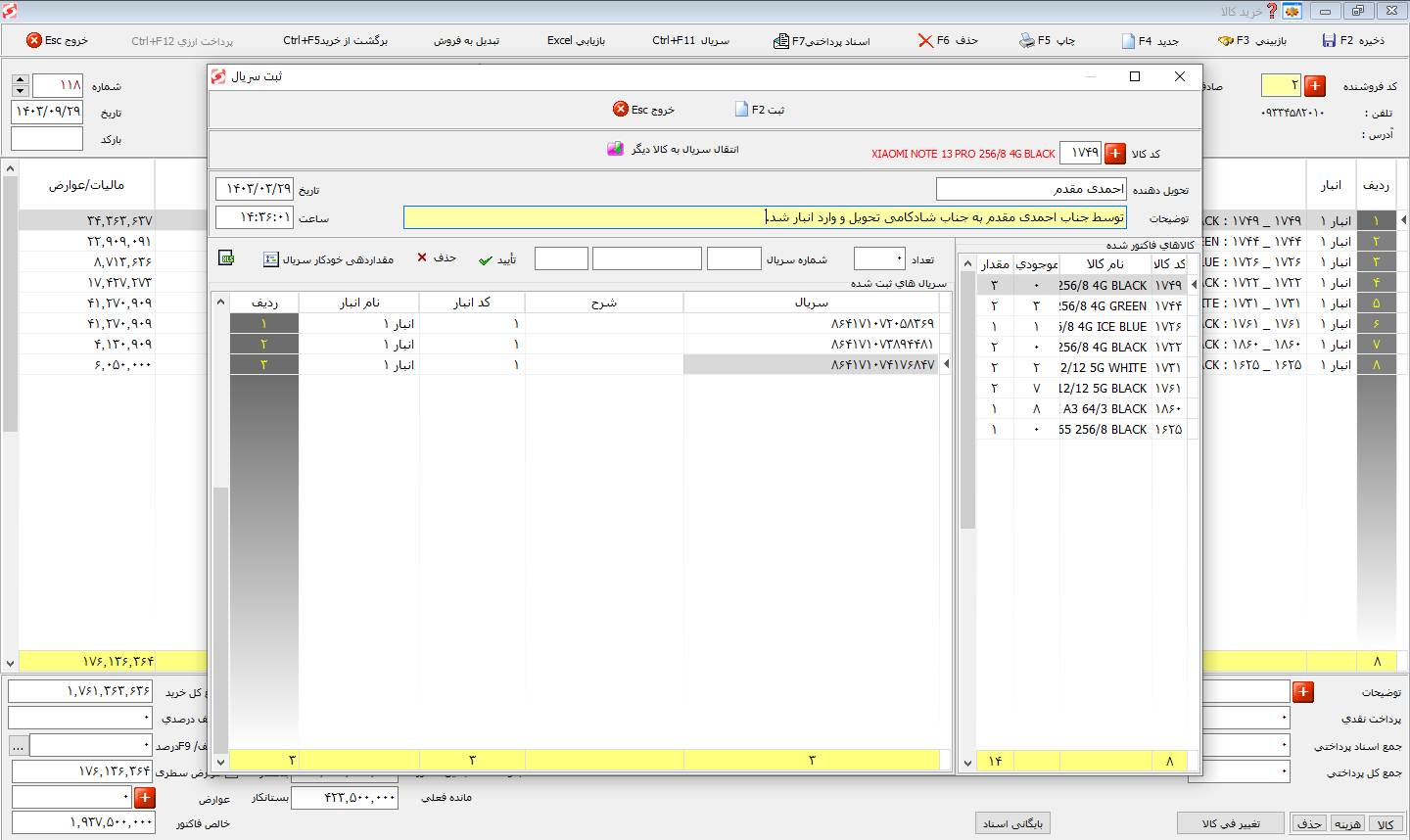The height and width of the screenshot is (840, 1410).
Task: Click the ثبت F2 icon in the serial dialog
Action: click(742, 110)
